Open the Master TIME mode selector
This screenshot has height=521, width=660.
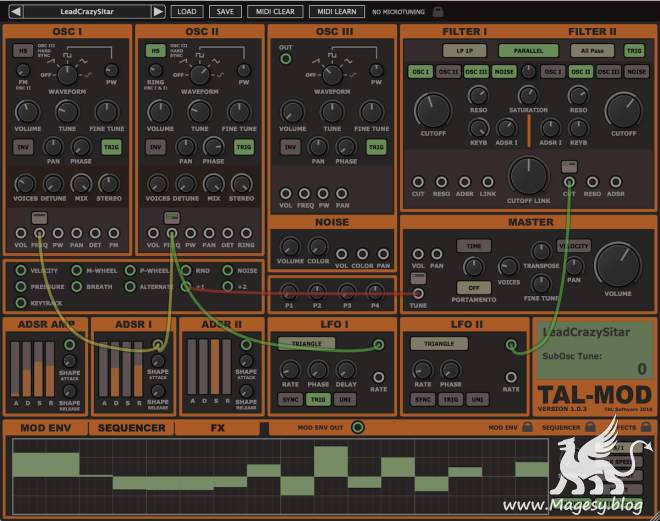474,246
